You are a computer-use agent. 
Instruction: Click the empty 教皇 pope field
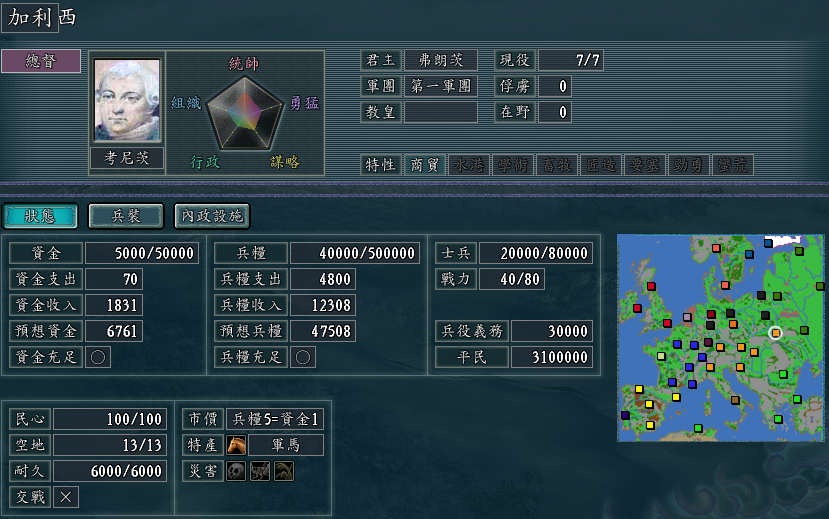tap(441, 112)
